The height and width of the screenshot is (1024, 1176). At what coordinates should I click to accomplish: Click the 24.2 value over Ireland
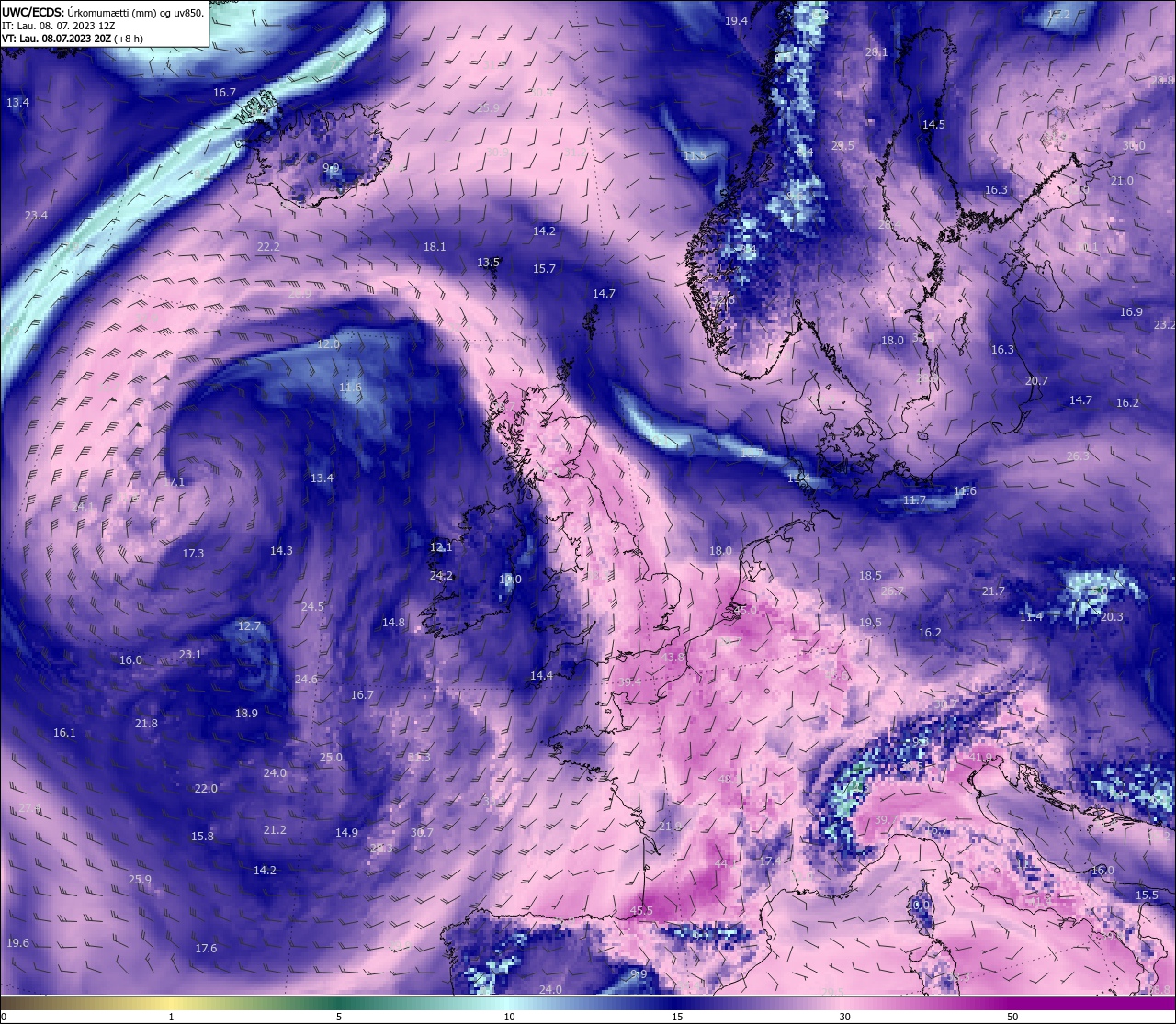coord(441,575)
